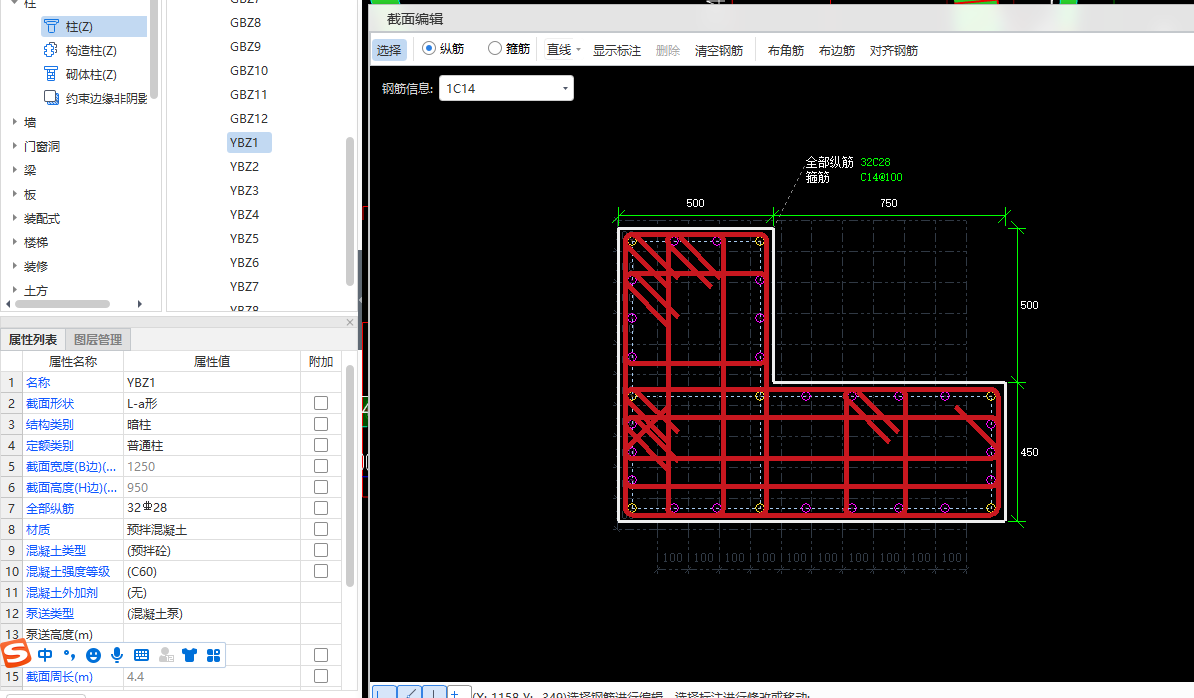The height and width of the screenshot is (698, 1194).
Task: Click the 全部纵筋 property value cell
Action: (x=212, y=508)
